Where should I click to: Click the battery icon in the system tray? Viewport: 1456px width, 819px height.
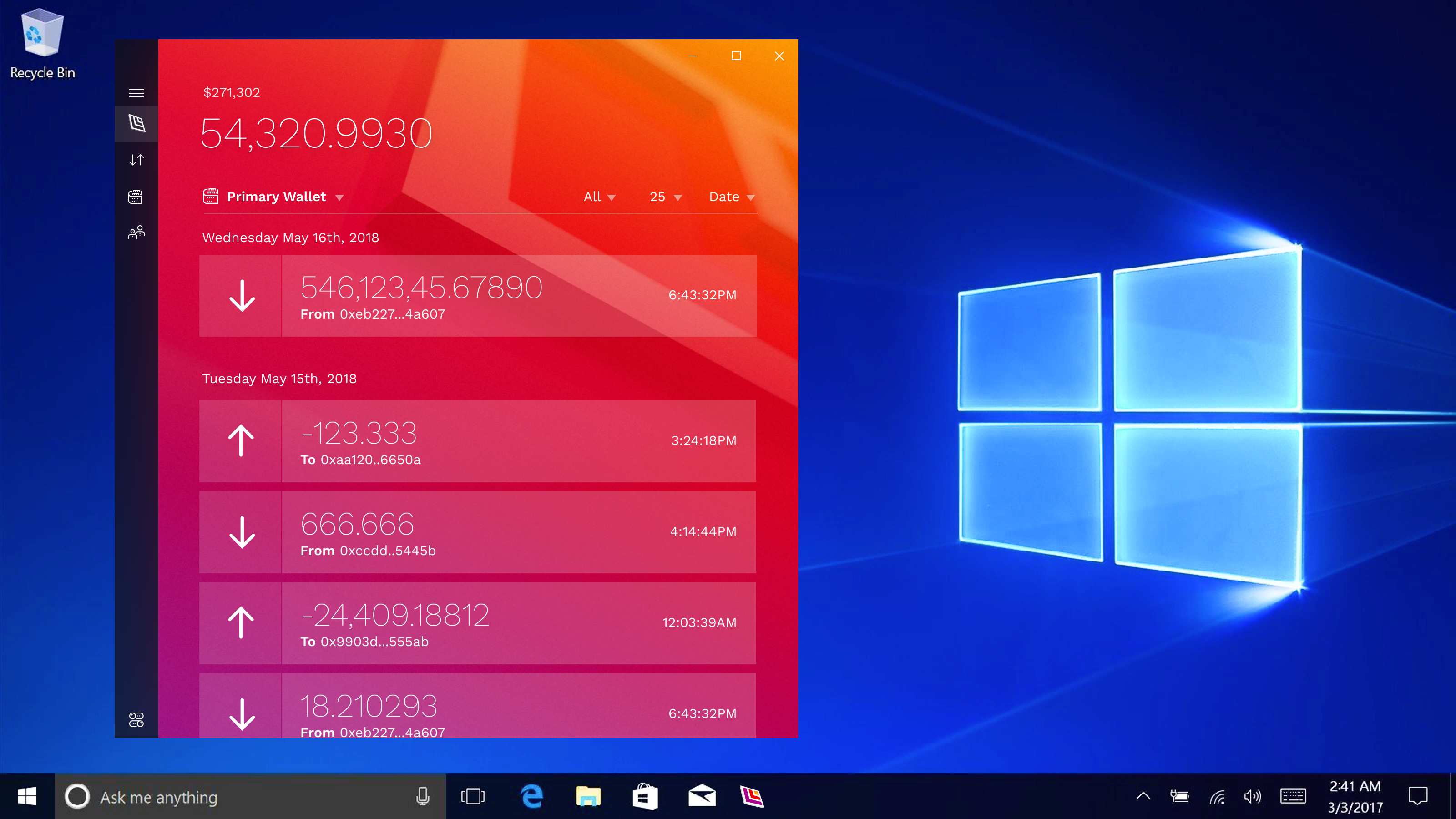(1180, 796)
